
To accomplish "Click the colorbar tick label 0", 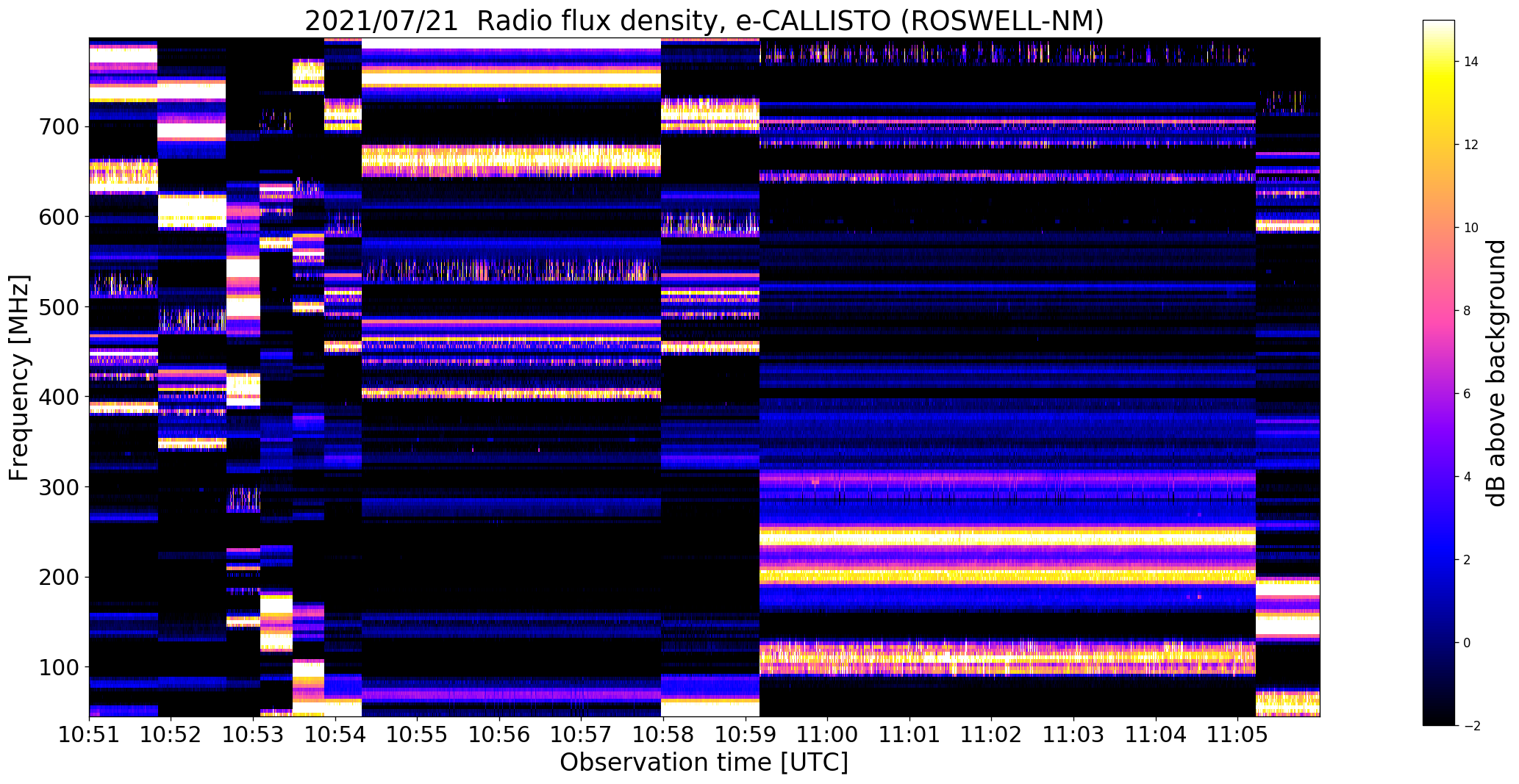I will click(1468, 643).
